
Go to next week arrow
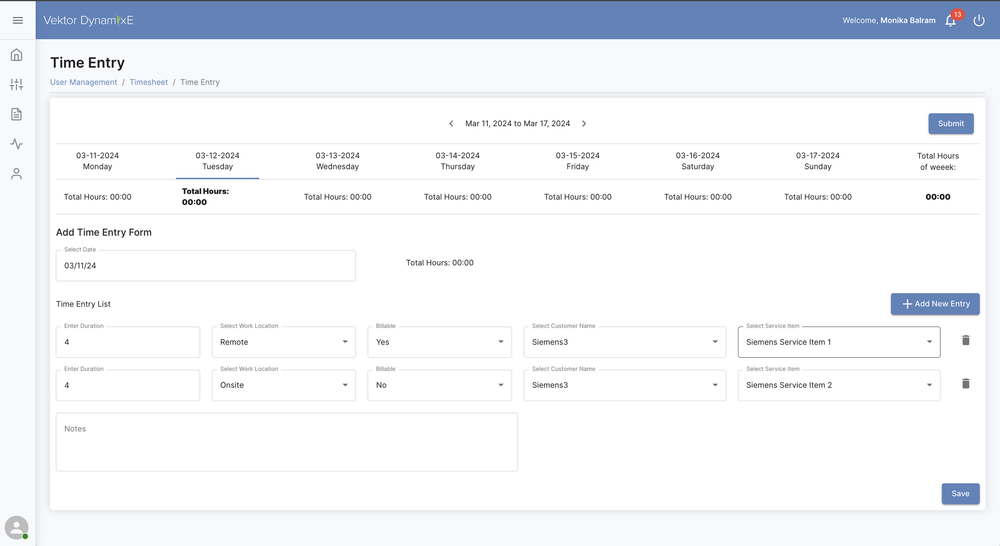pos(584,124)
